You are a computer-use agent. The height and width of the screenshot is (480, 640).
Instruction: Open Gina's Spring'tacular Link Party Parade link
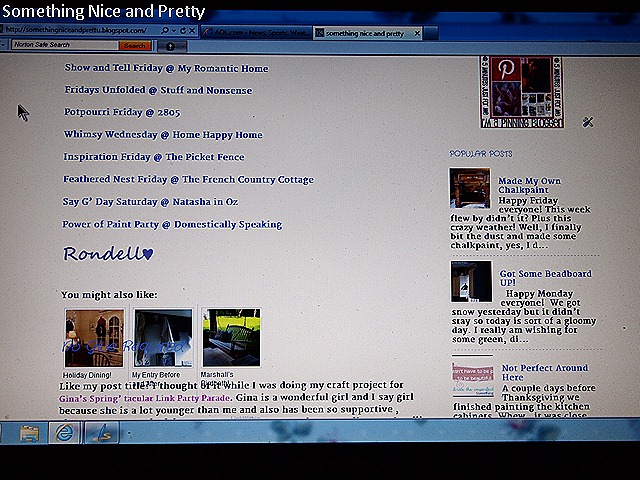(145, 398)
